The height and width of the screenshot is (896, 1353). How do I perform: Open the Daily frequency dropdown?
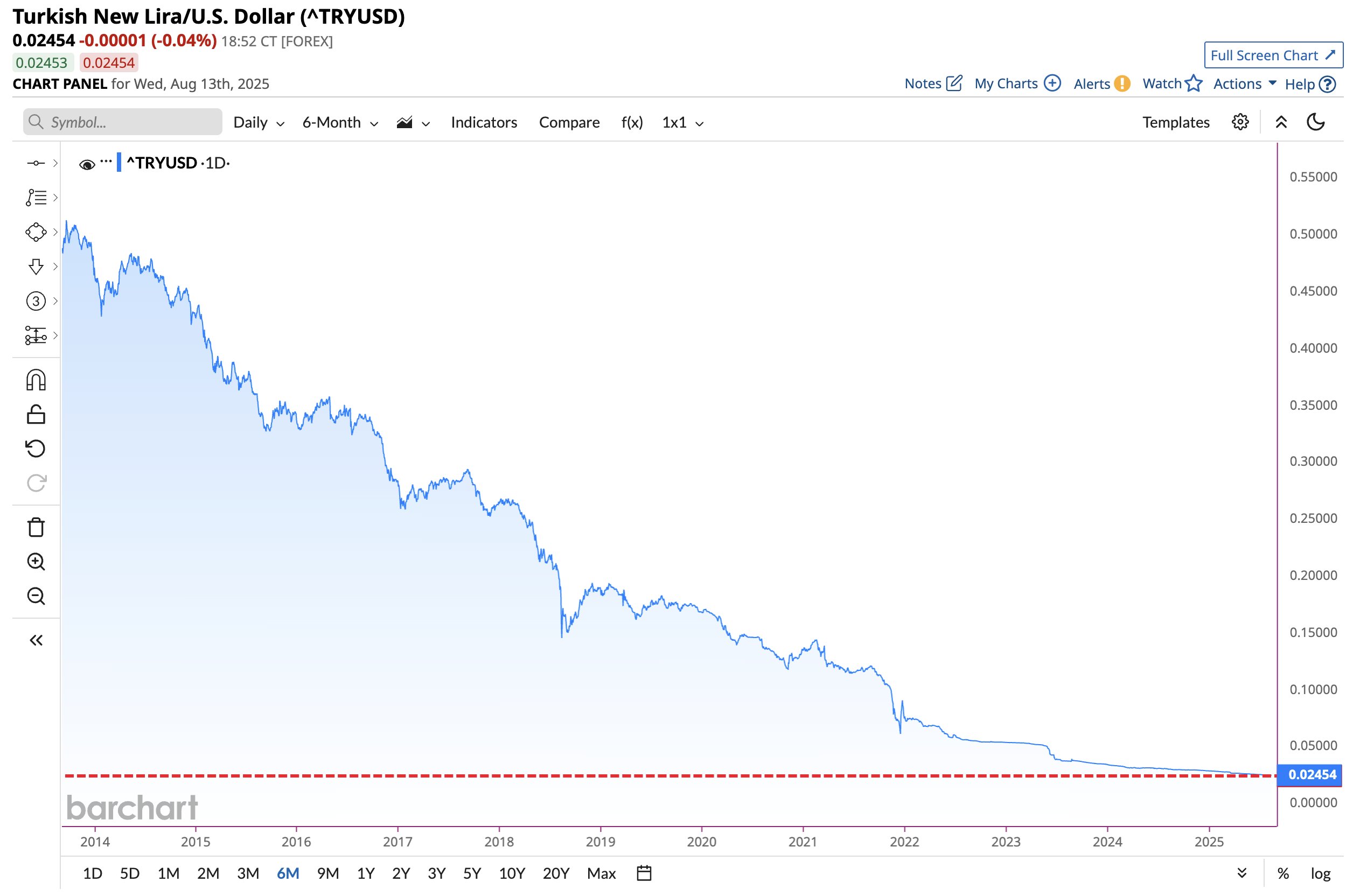pos(259,122)
